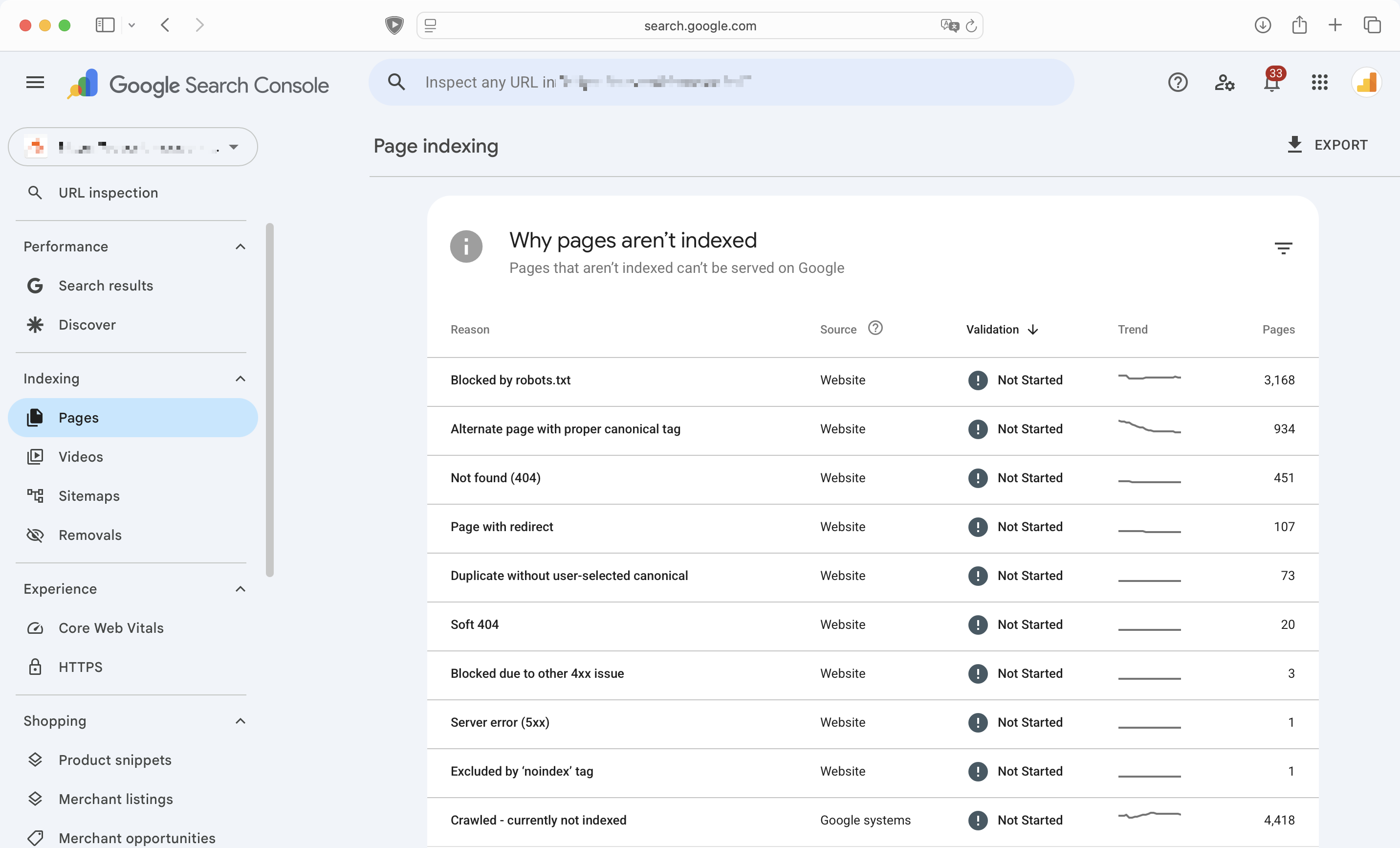Image resolution: width=1400 pixels, height=848 pixels.
Task: Open Safari downloads icon
Action: tap(1263, 25)
